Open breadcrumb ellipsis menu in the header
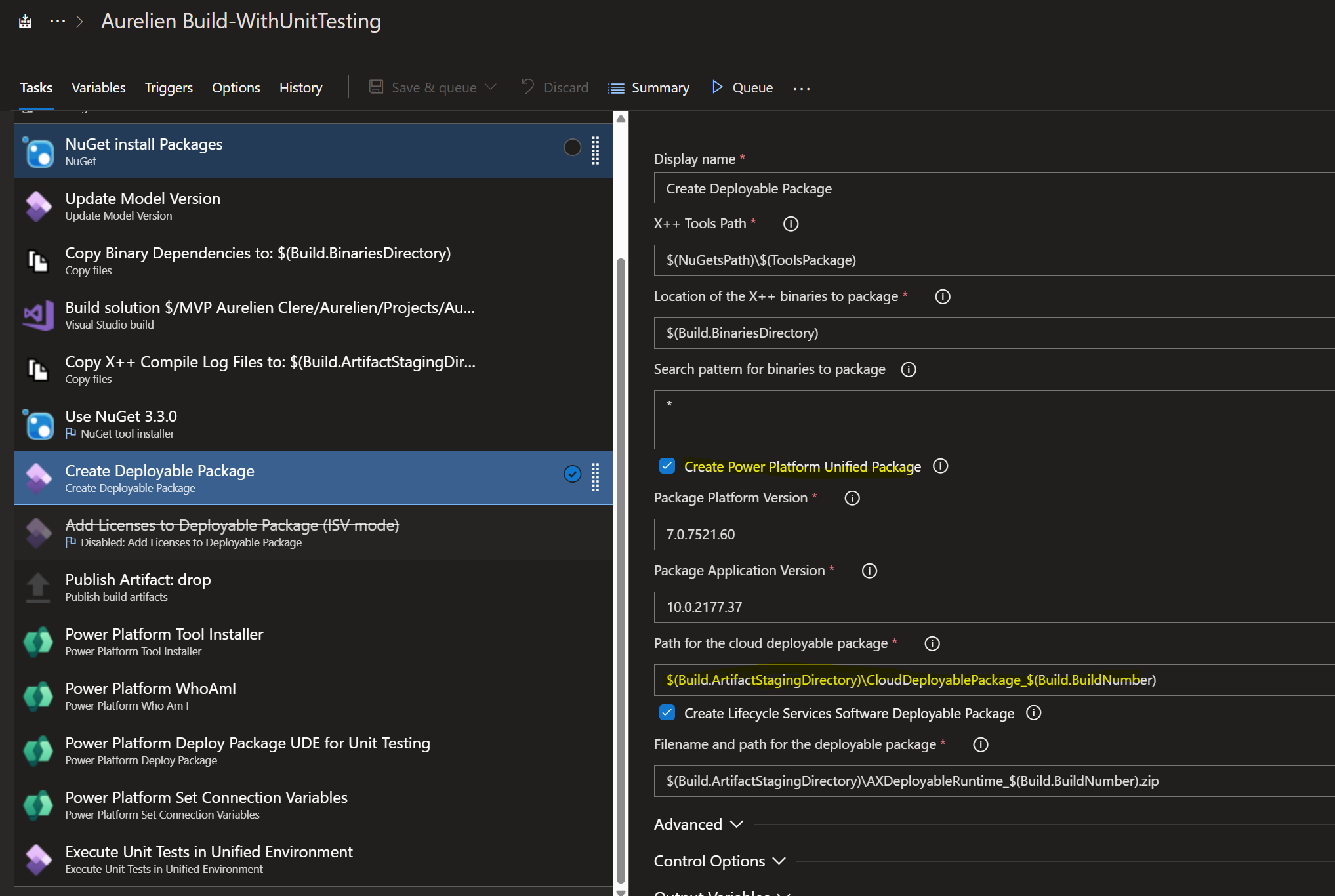1335x896 pixels. (58, 21)
